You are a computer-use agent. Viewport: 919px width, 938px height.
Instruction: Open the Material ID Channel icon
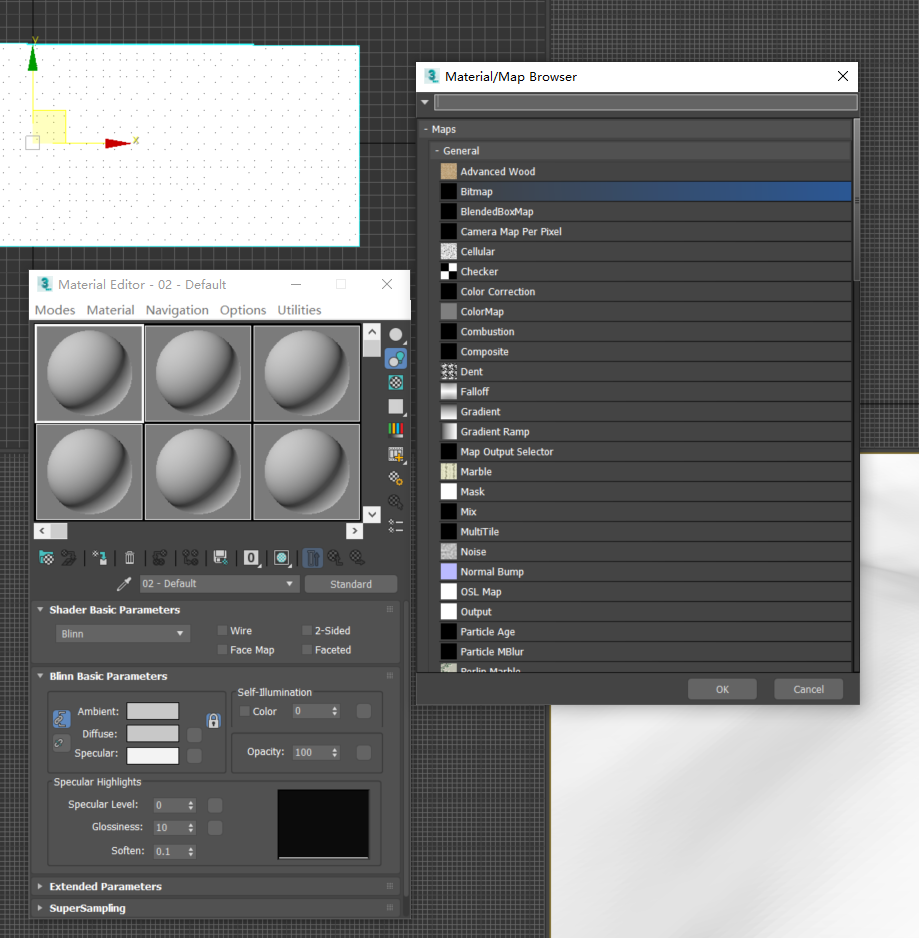pyautogui.click(x=251, y=557)
